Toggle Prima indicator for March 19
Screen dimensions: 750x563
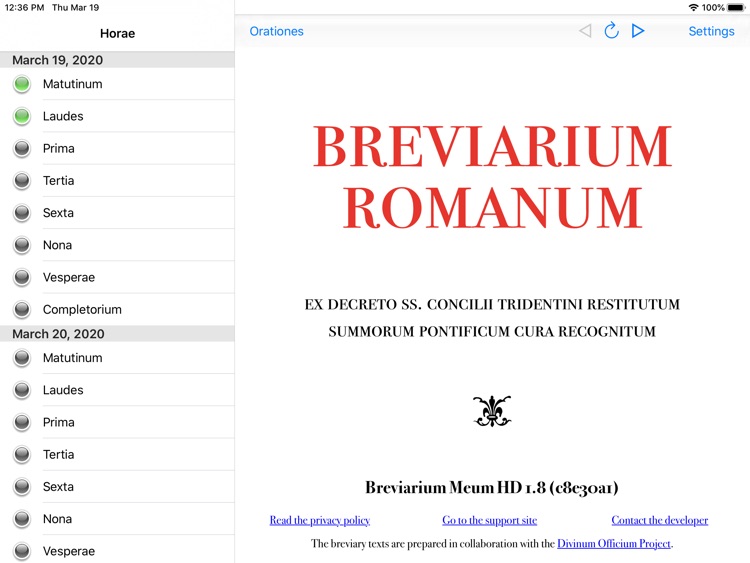(22, 148)
